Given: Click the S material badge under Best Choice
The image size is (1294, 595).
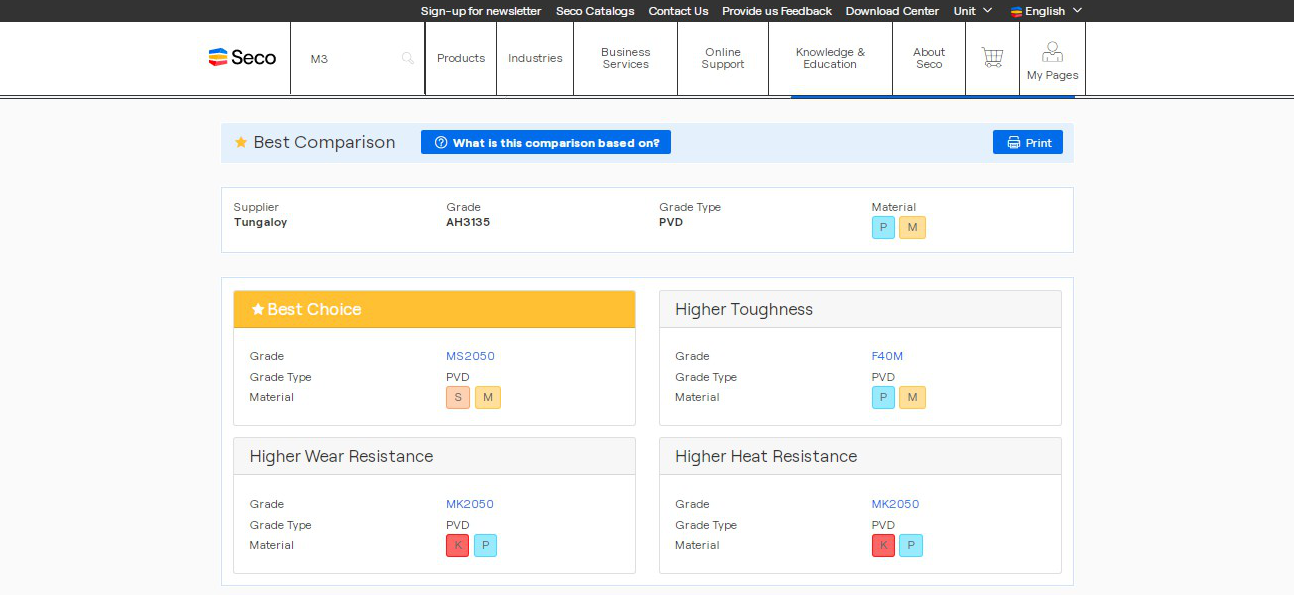Looking at the screenshot, I should tap(458, 398).
